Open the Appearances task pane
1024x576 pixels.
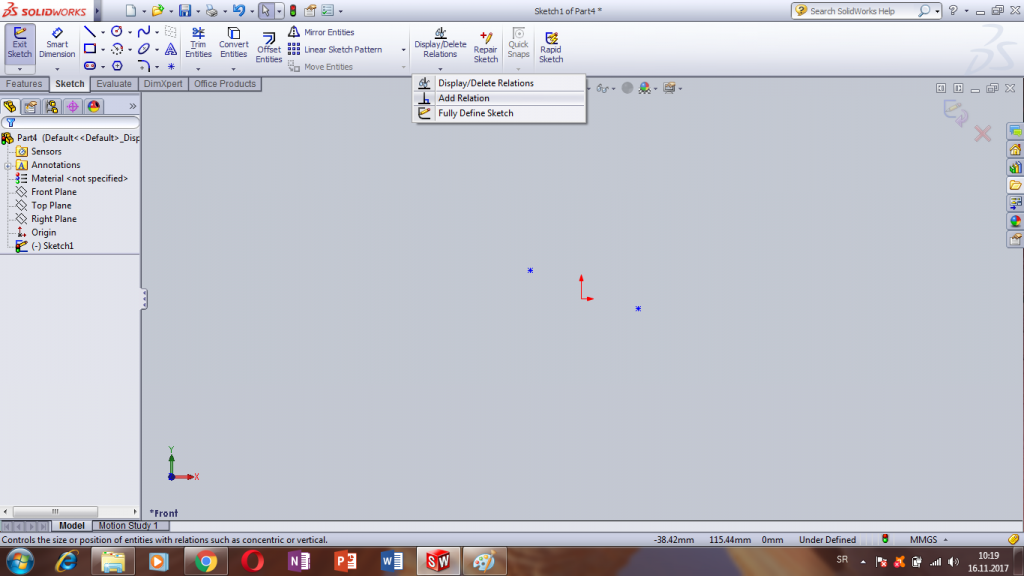point(1015,221)
